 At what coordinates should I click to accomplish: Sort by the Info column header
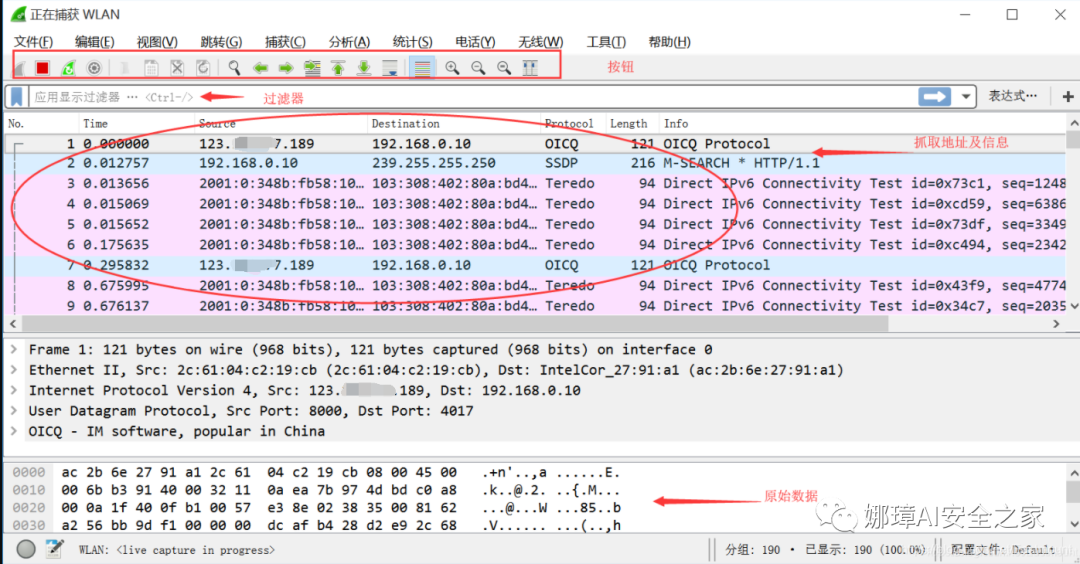pyautogui.click(x=862, y=124)
